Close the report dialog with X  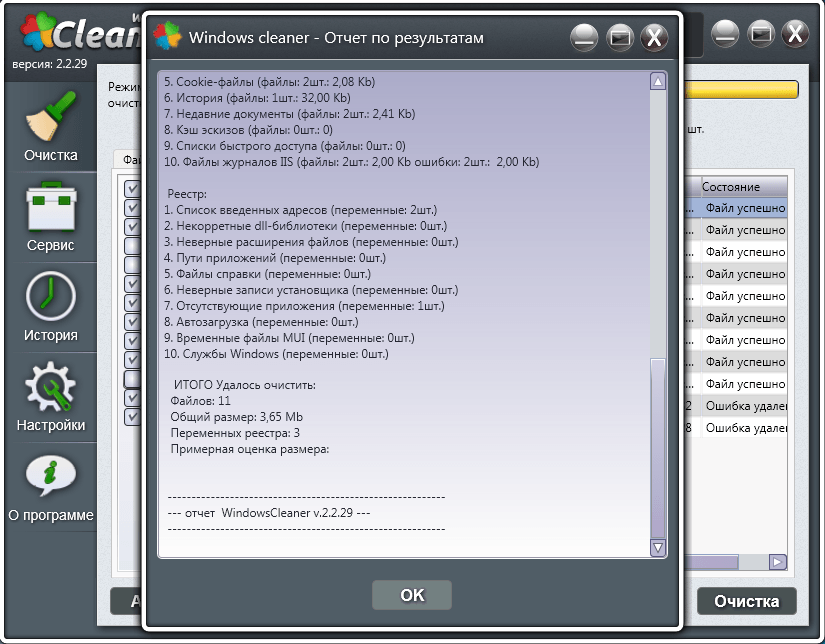coord(655,37)
